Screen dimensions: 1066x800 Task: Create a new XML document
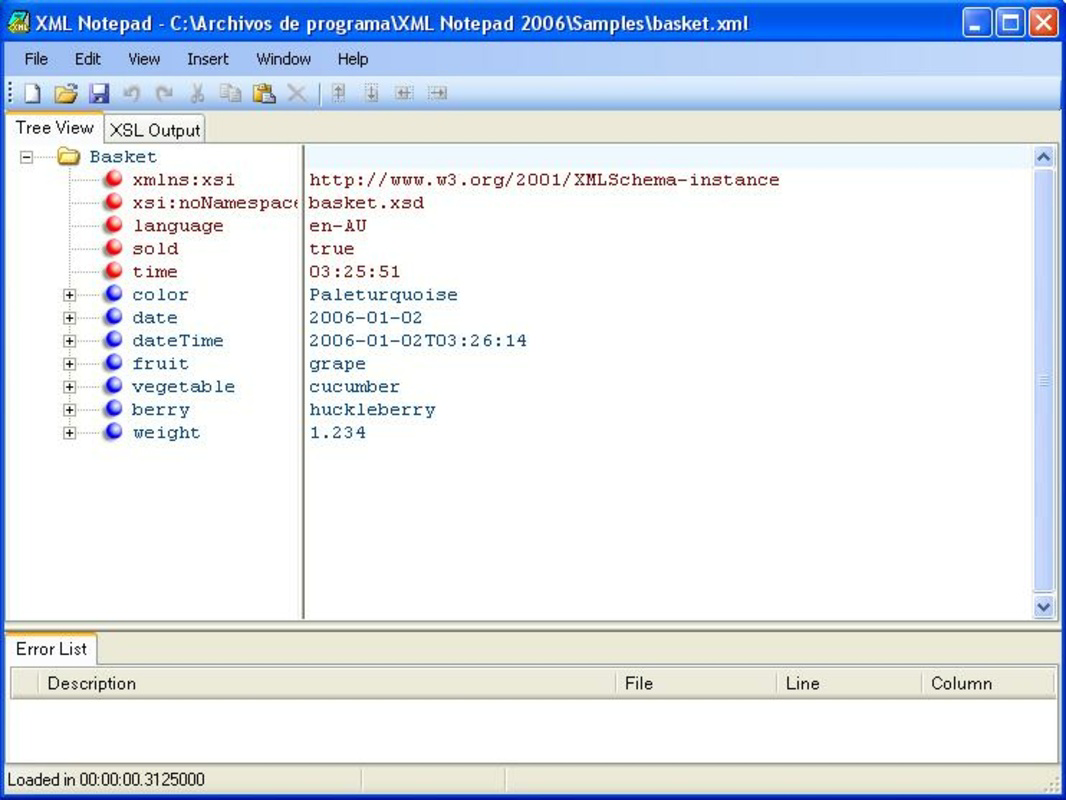tap(34, 92)
